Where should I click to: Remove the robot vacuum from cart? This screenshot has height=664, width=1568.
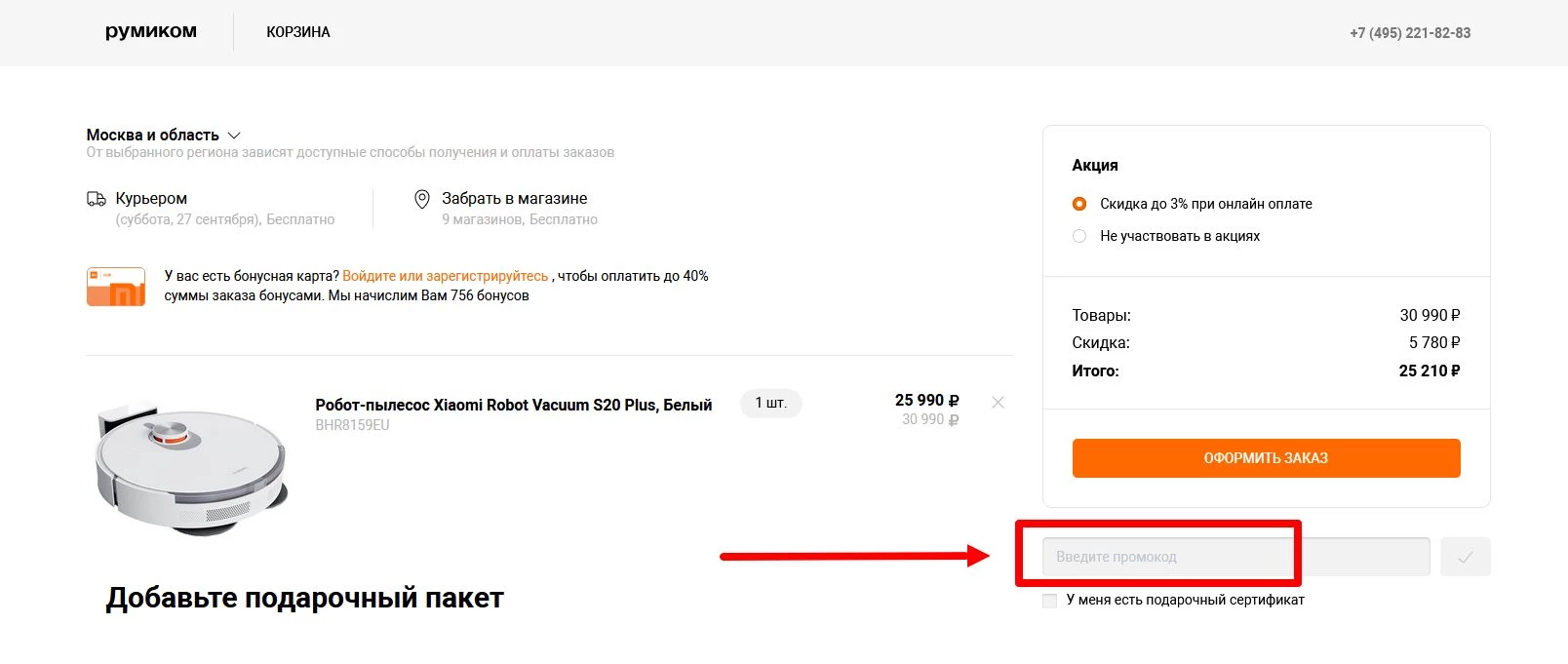998,403
